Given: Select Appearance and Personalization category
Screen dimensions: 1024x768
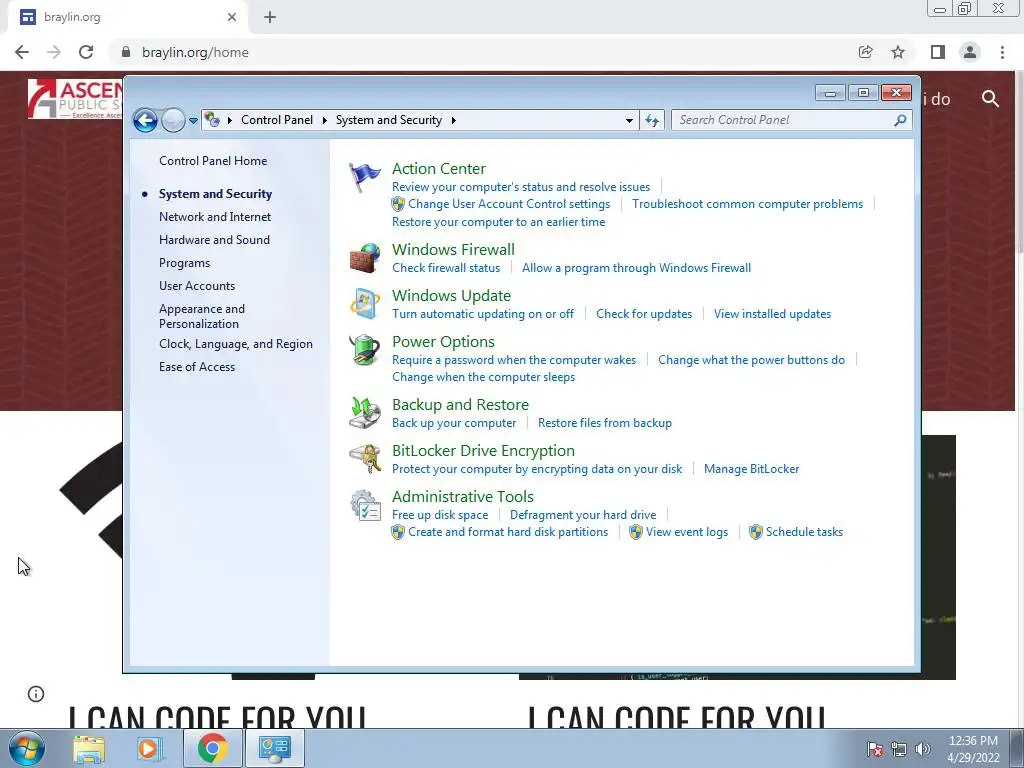Looking at the screenshot, I should coord(202,316).
